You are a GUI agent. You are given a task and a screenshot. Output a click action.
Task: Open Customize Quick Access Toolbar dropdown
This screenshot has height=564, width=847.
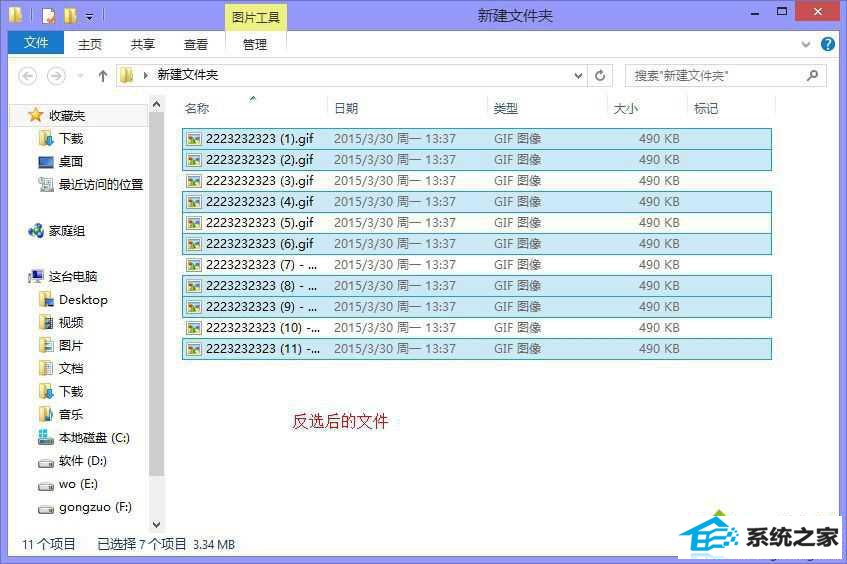pos(90,17)
